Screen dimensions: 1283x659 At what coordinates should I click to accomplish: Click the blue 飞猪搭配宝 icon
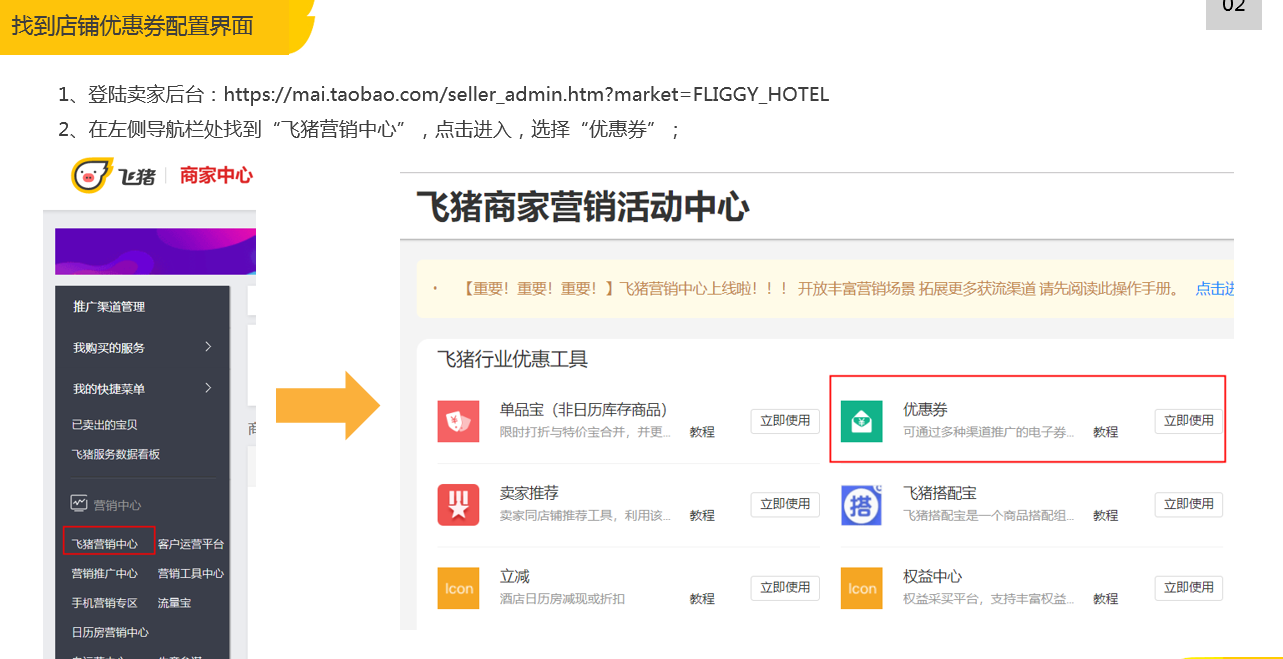(861, 504)
